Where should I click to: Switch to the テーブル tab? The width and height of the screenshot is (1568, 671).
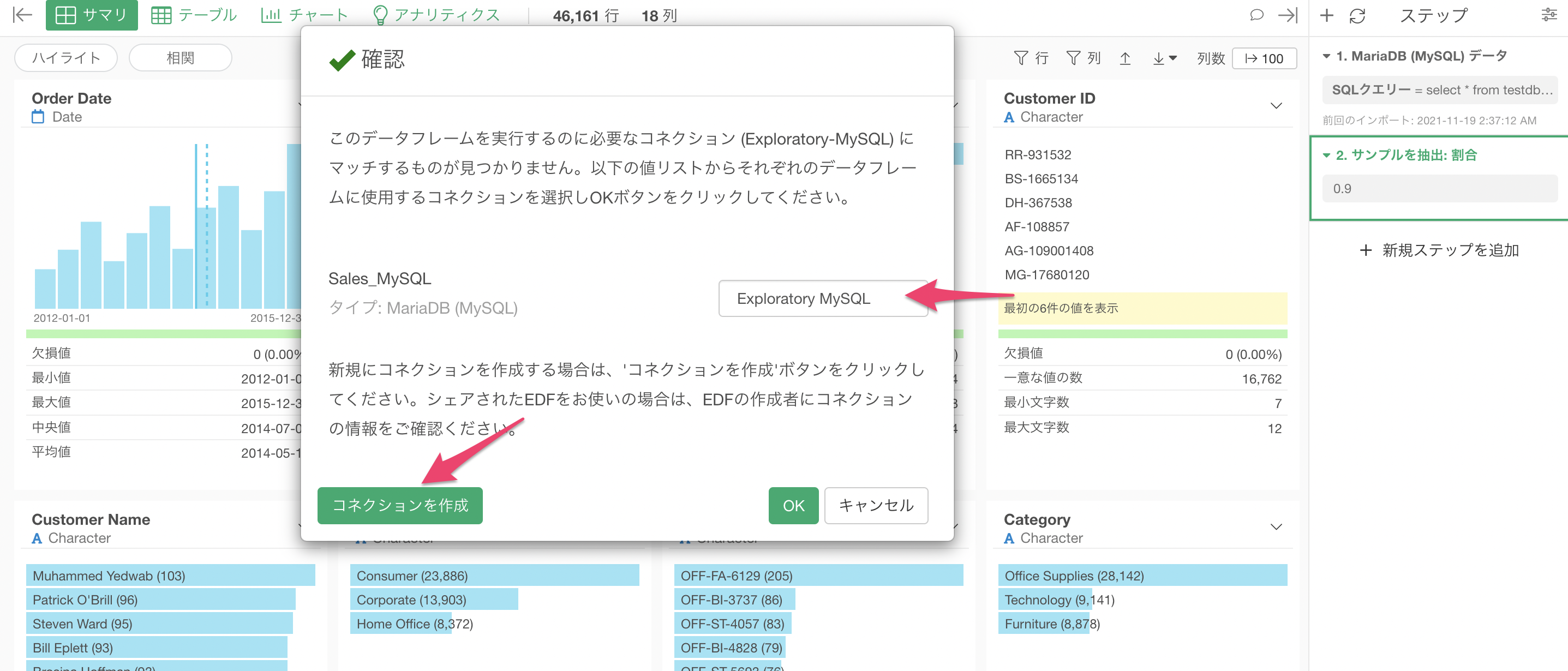(194, 15)
